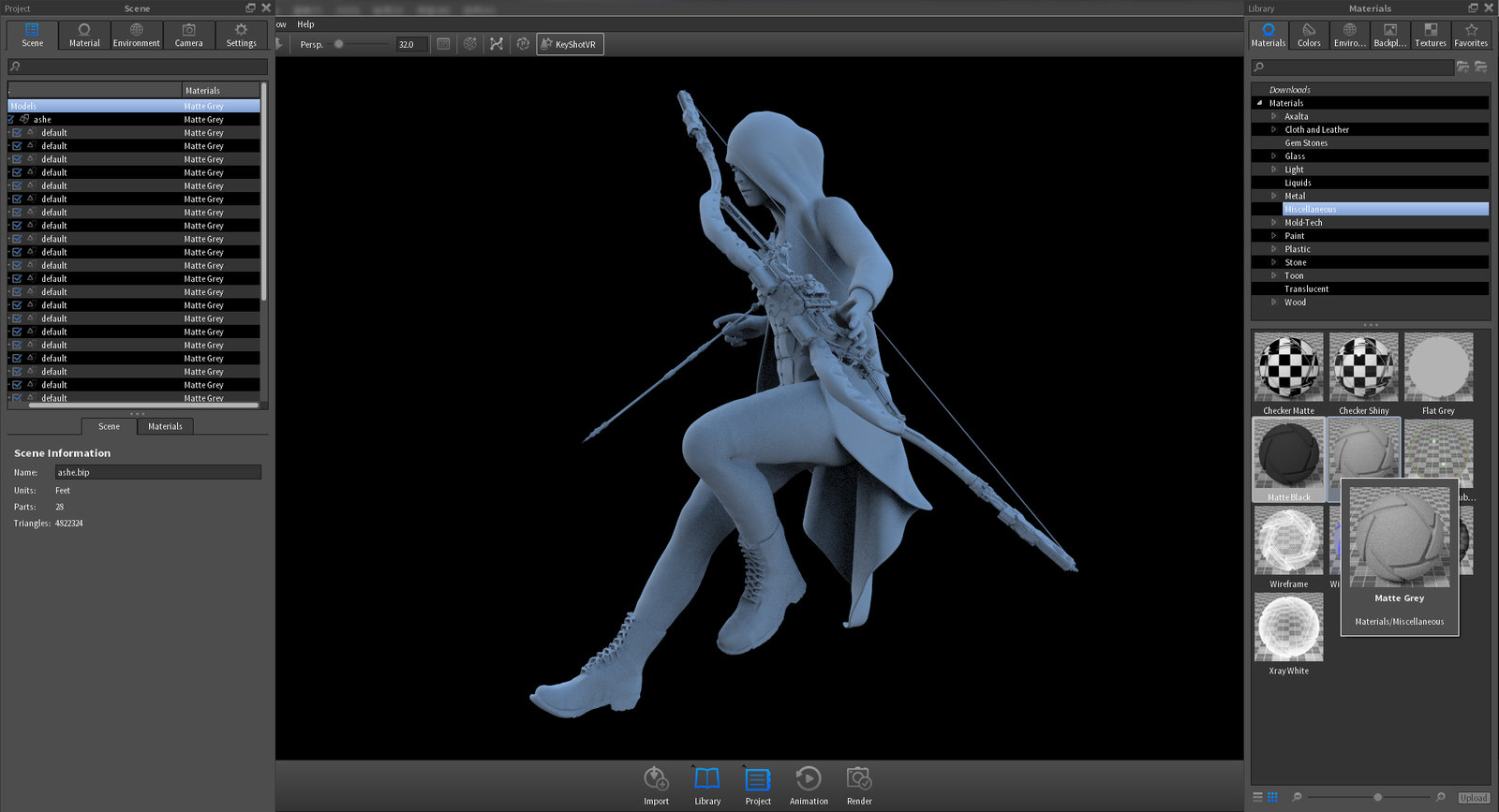This screenshot has height=812, width=1499.
Task: Select the Checker Matte material thumbnail
Action: [1288, 374]
